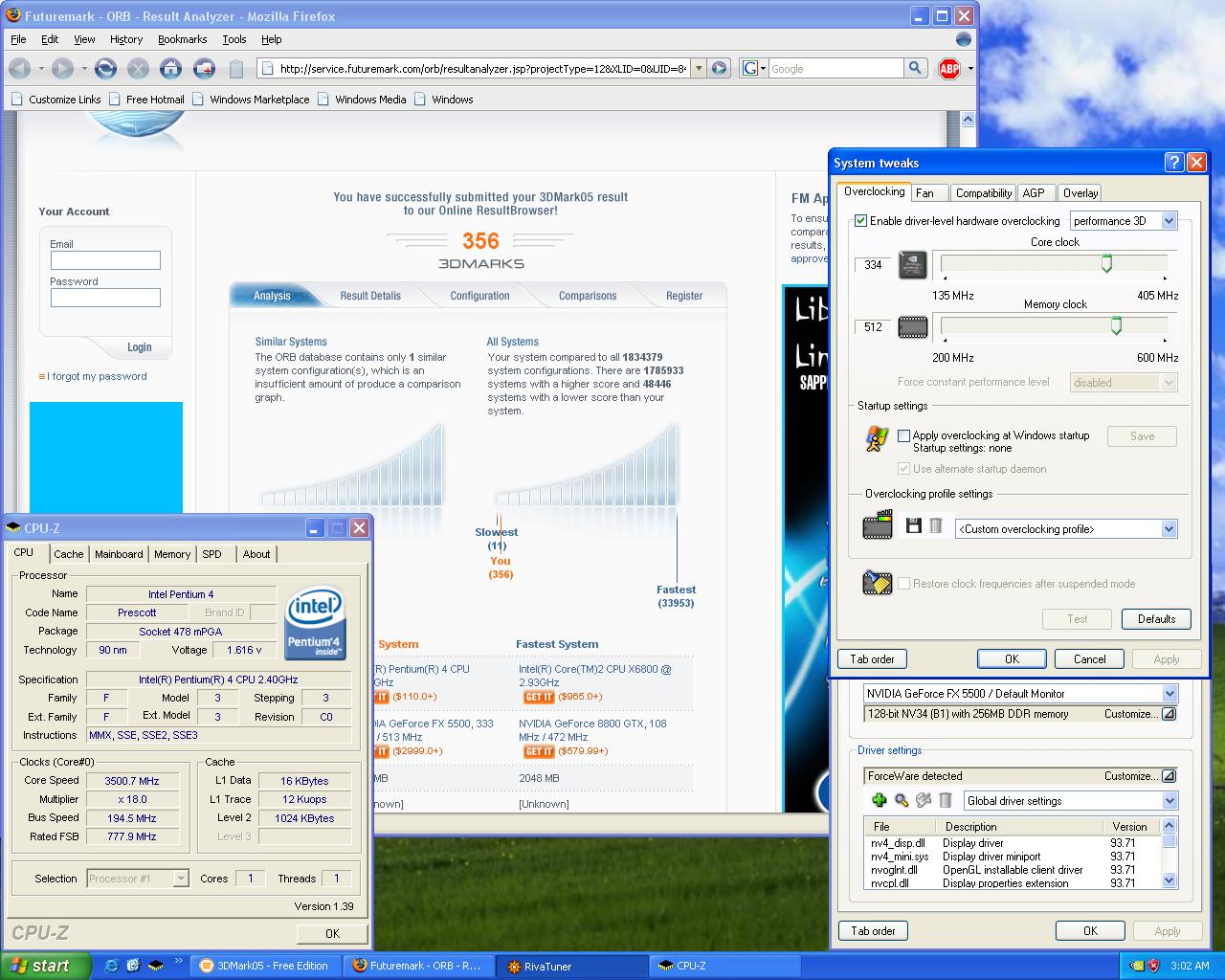Reload the page in Firefox
The width and height of the screenshot is (1225, 980).
[105, 68]
